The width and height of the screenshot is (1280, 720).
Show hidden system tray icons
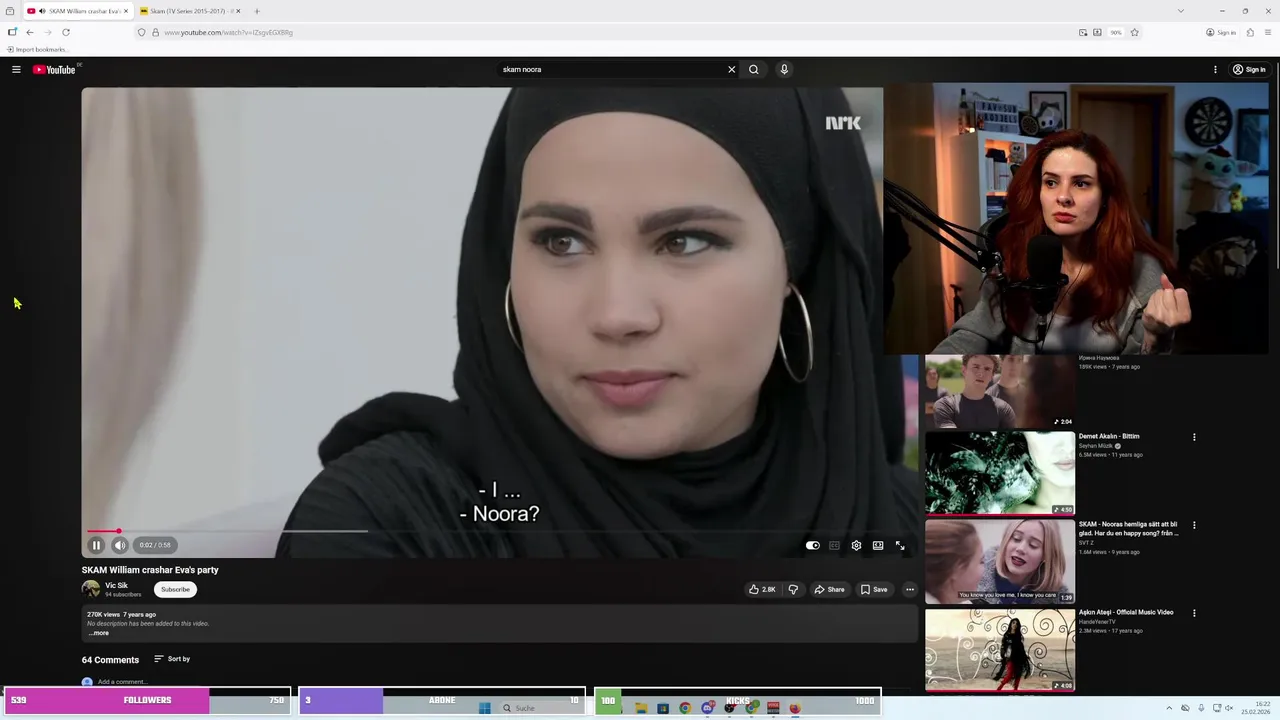click(1171, 708)
